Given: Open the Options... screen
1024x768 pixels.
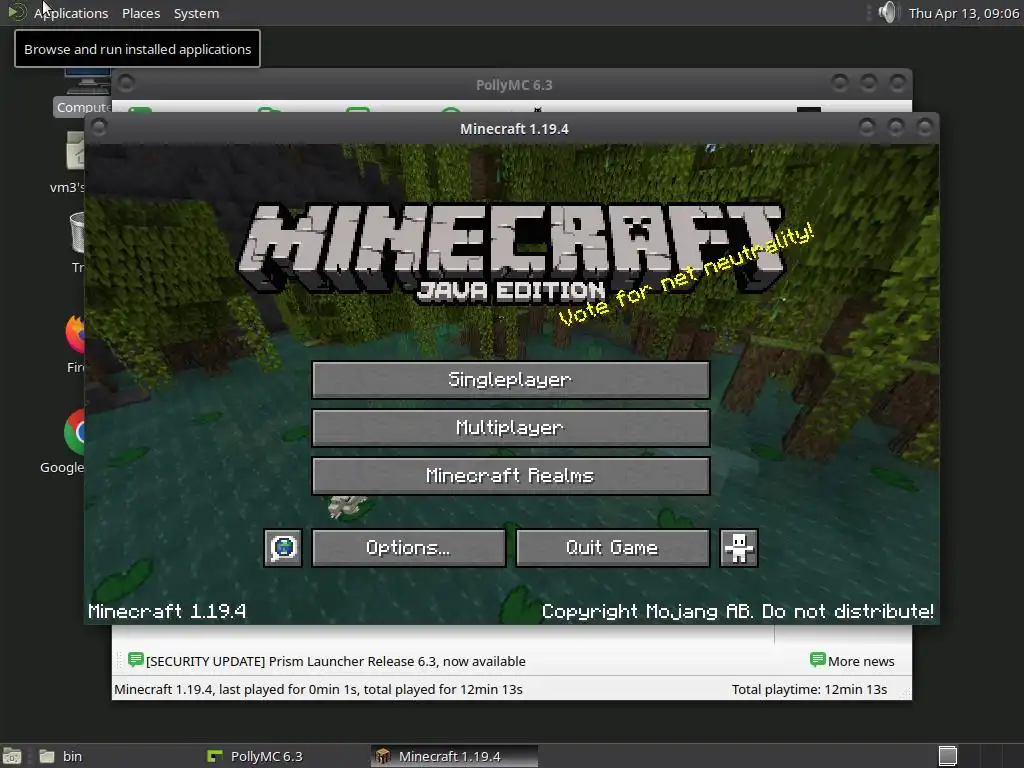Looking at the screenshot, I should point(409,548).
